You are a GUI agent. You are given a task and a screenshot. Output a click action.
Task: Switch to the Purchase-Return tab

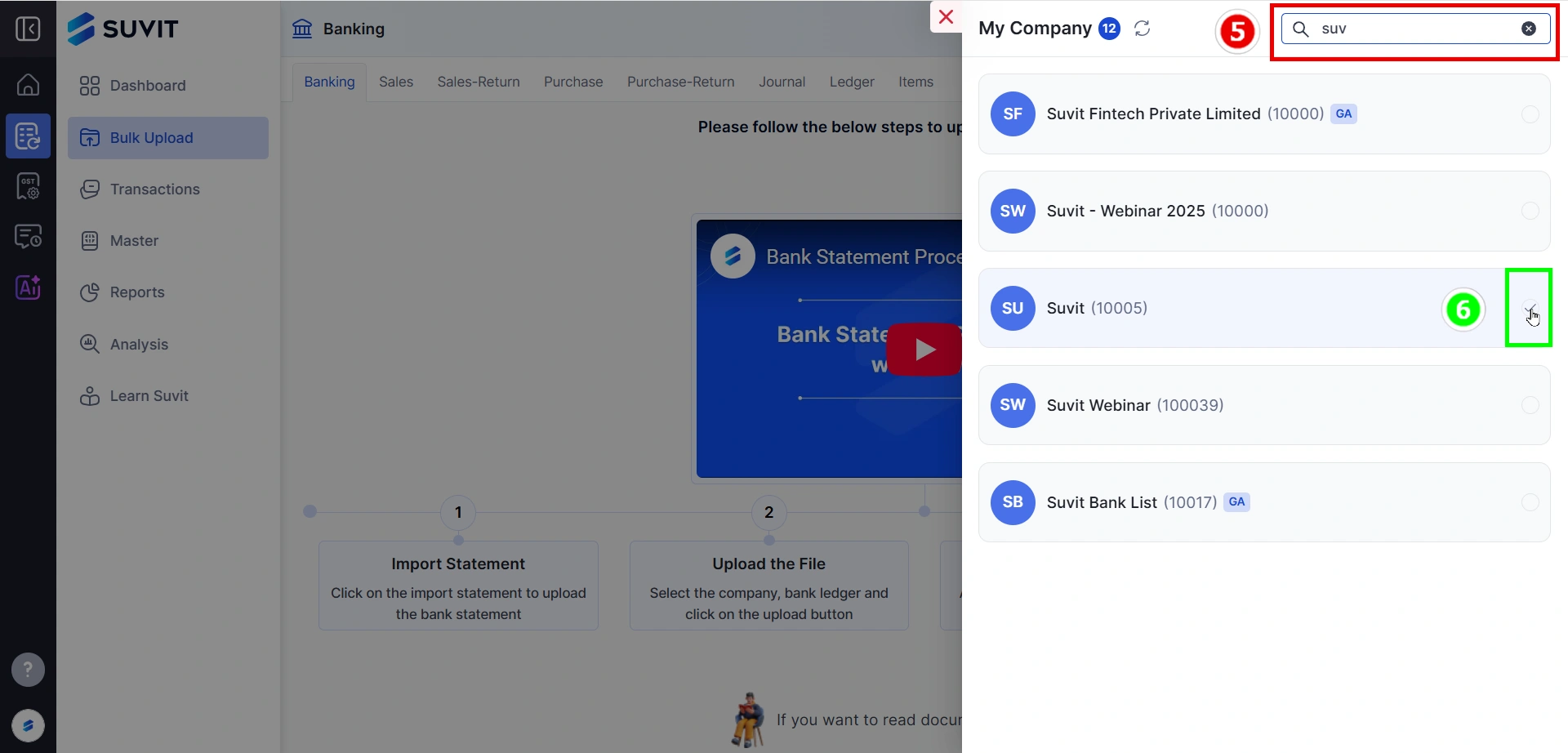(x=681, y=82)
